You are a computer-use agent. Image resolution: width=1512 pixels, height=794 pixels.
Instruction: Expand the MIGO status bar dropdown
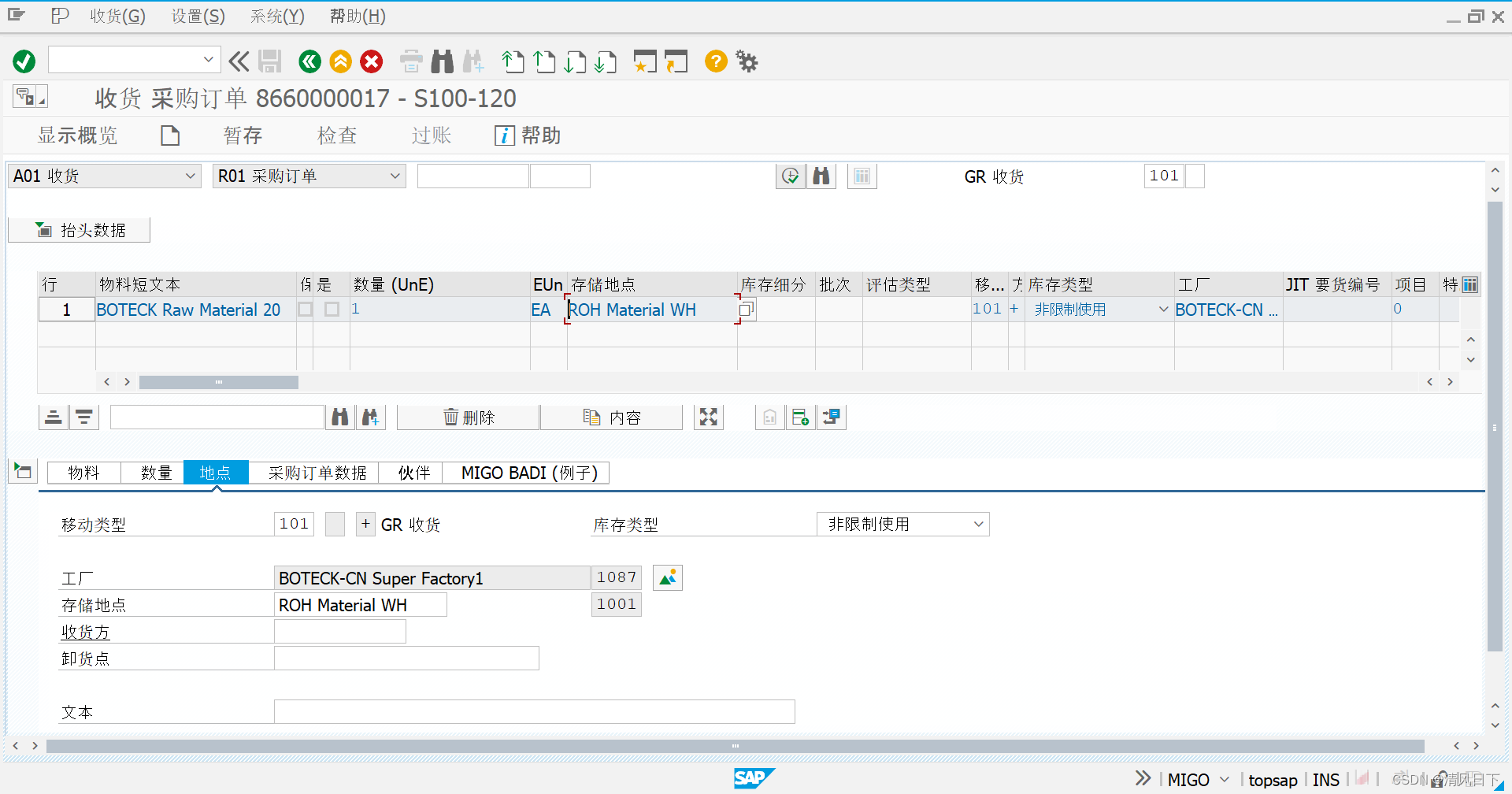pyautogui.click(x=1225, y=780)
